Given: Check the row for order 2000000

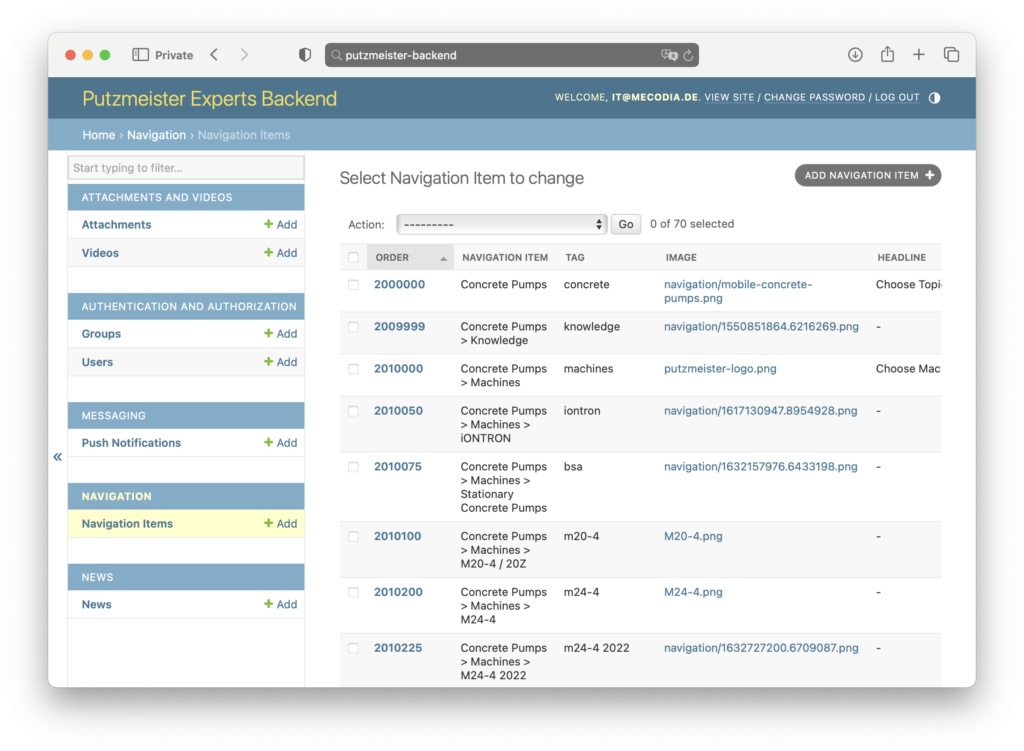Looking at the screenshot, I should (x=354, y=284).
